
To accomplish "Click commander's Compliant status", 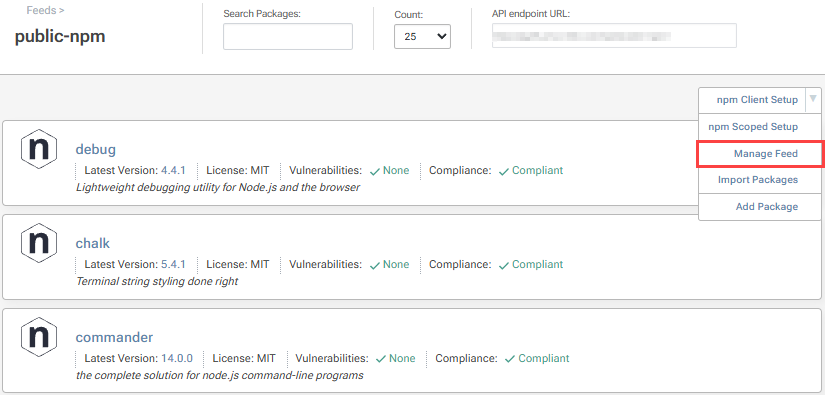I will click(537, 358).
